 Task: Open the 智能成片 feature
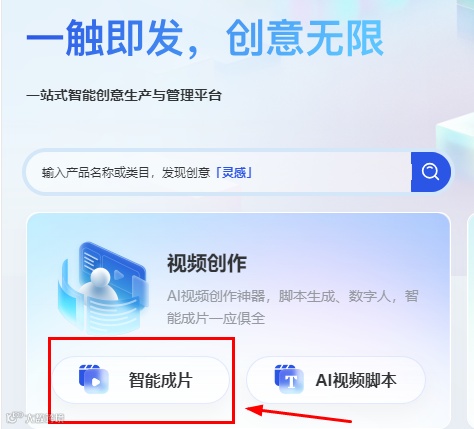tap(140, 380)
